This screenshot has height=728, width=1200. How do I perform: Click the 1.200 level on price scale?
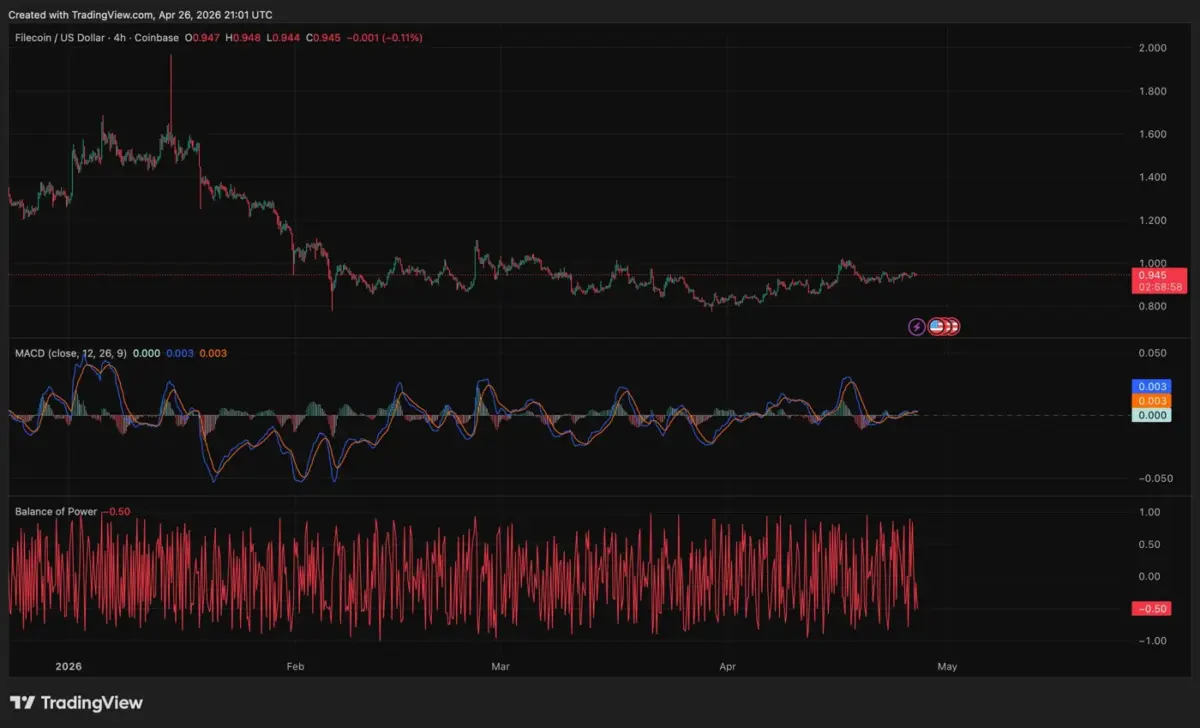(1152, 220)
